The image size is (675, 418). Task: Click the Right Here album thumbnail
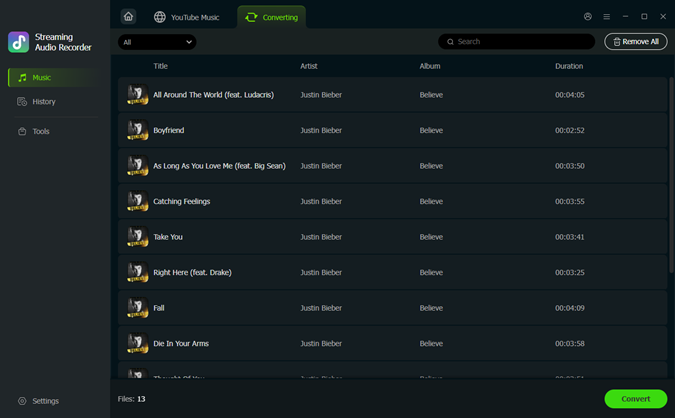pos(137,272)
